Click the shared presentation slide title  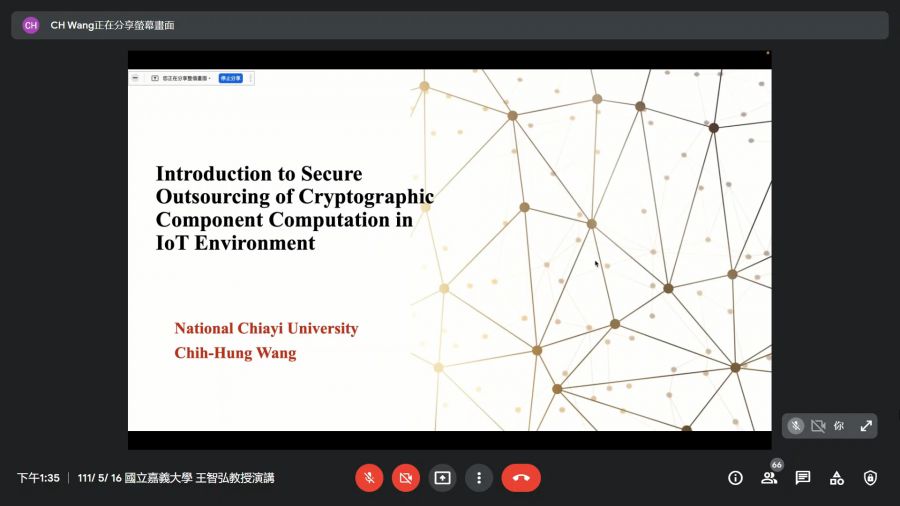pos(294,208)
